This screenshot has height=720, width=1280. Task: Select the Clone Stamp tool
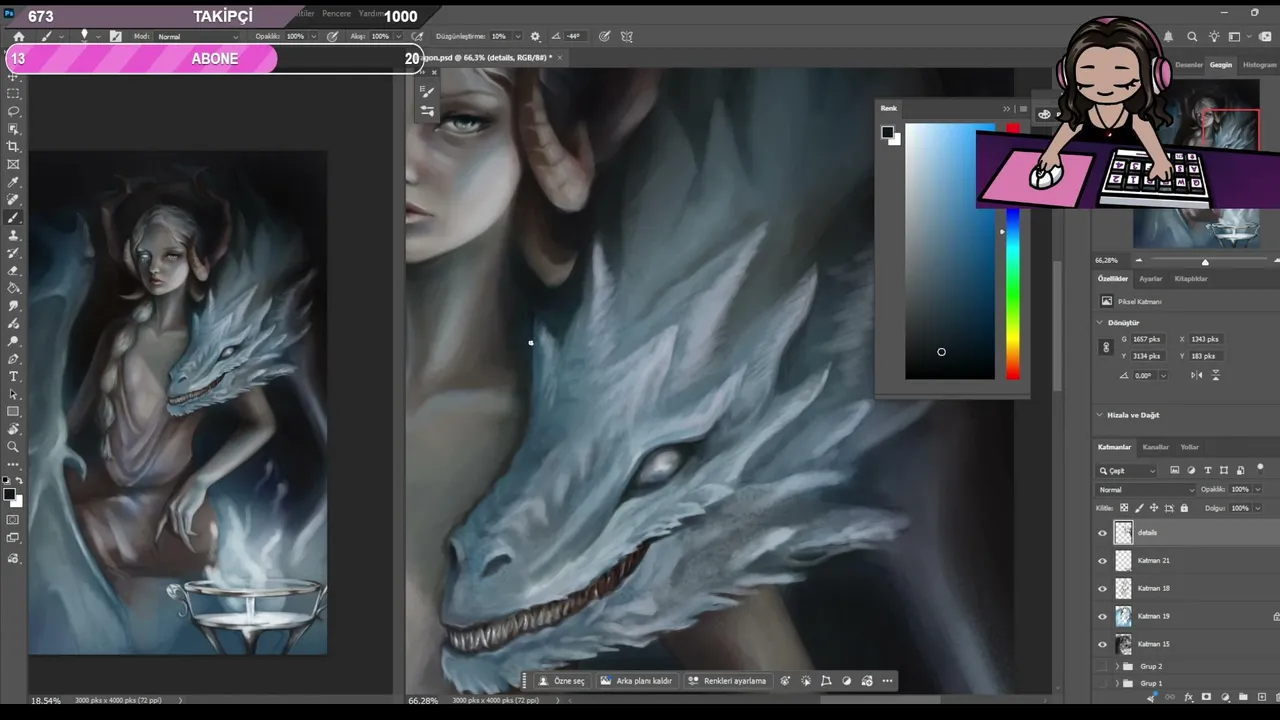coord(13,236)
